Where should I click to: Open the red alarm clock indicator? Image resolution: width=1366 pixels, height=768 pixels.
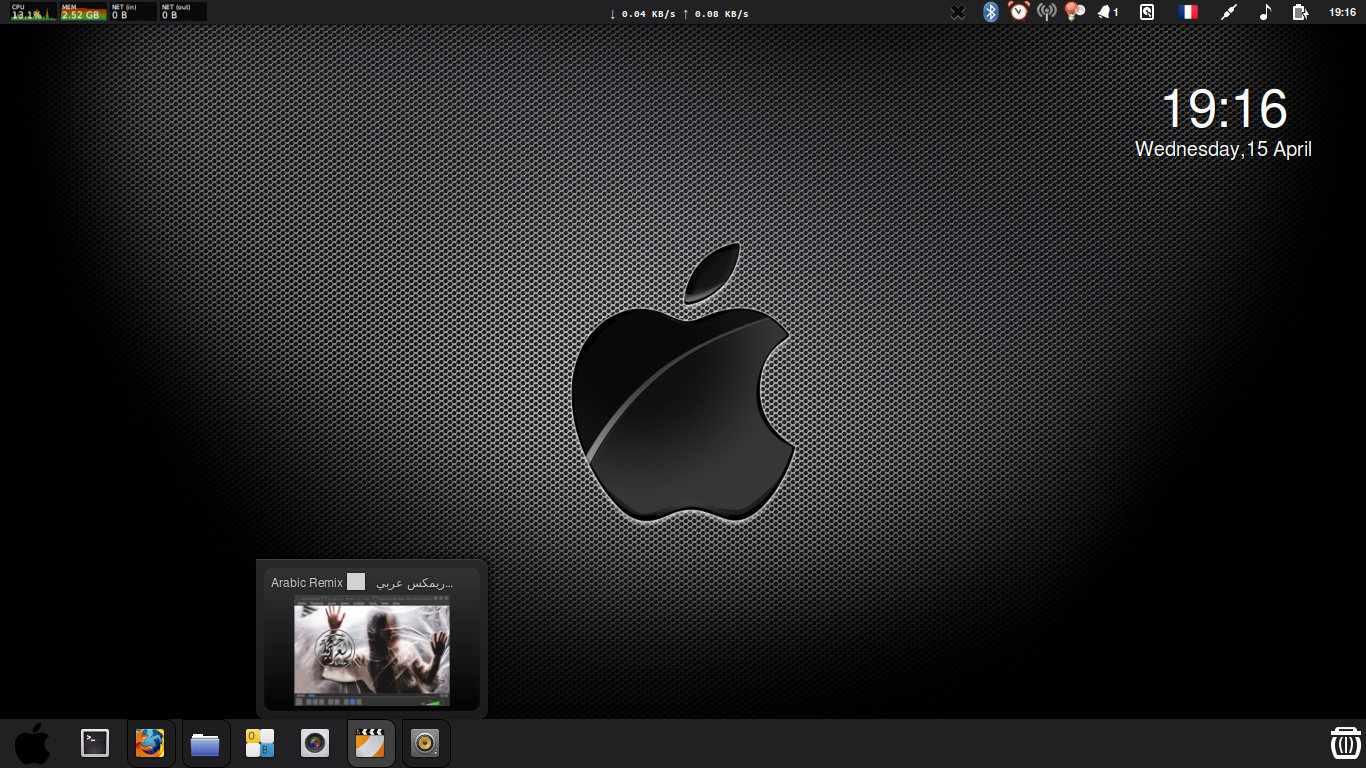[1019, 12]
